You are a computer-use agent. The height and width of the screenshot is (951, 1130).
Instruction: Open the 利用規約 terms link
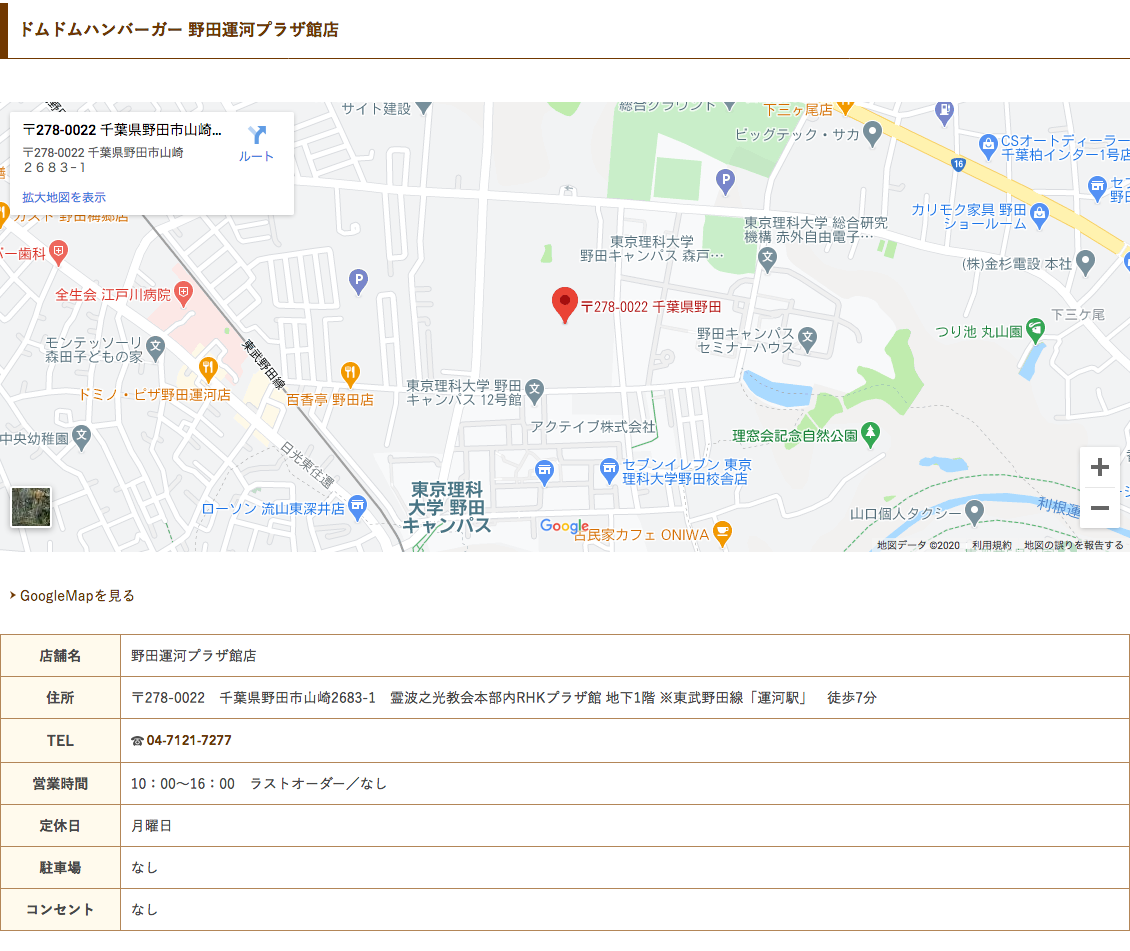tap(992, 545)
